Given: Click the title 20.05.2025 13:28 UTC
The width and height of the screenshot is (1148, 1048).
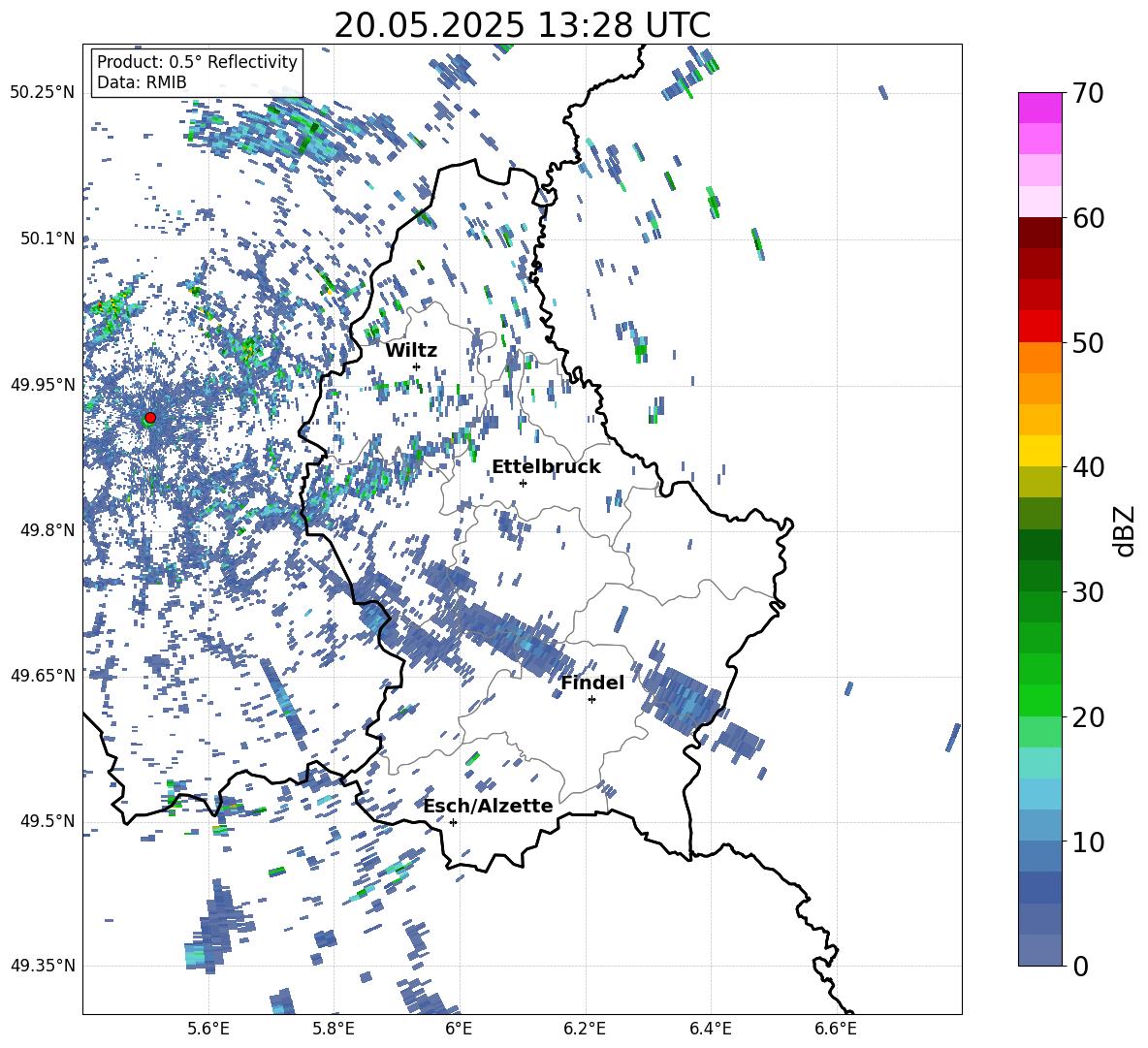Looking at the screenshot, I should tap(522, 25).
